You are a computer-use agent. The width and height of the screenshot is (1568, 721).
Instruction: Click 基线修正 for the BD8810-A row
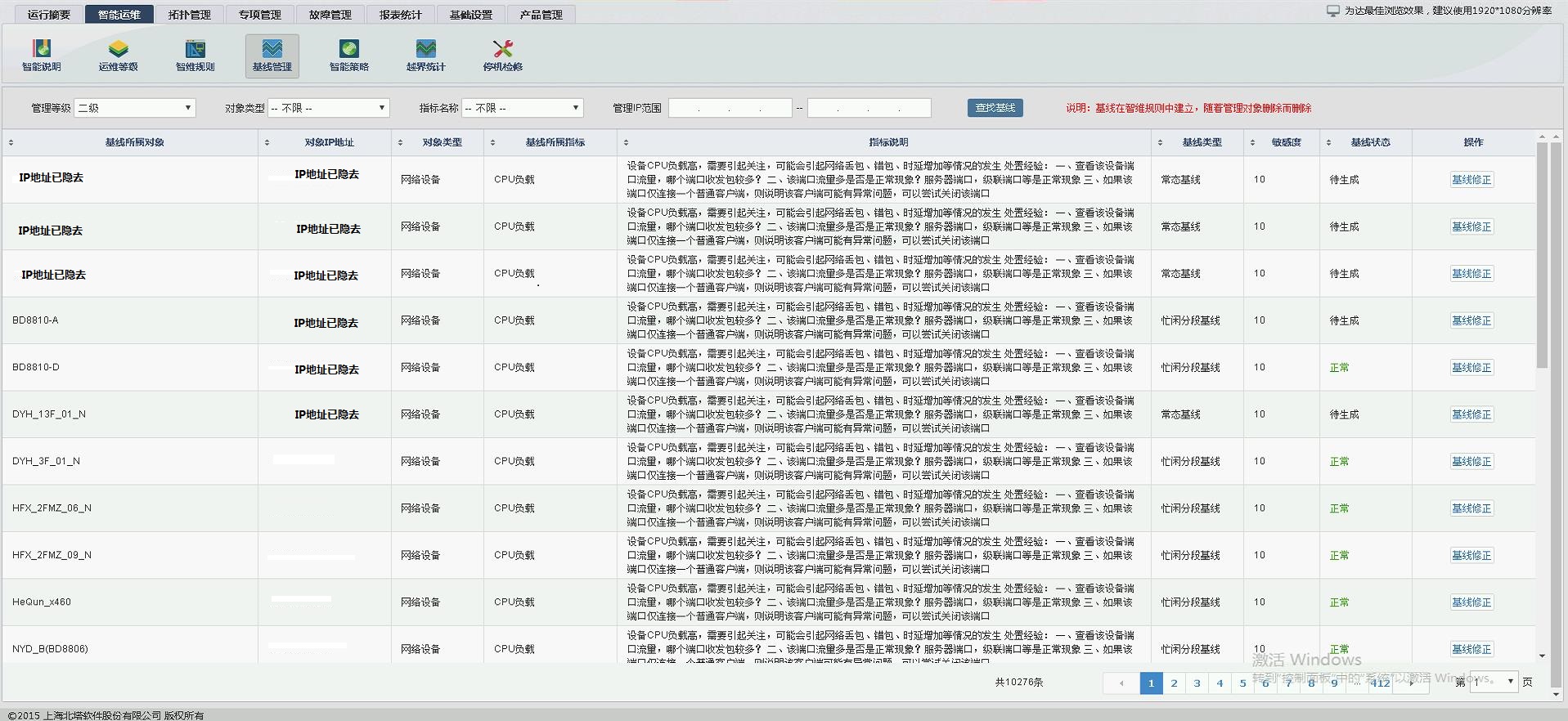1471,321
